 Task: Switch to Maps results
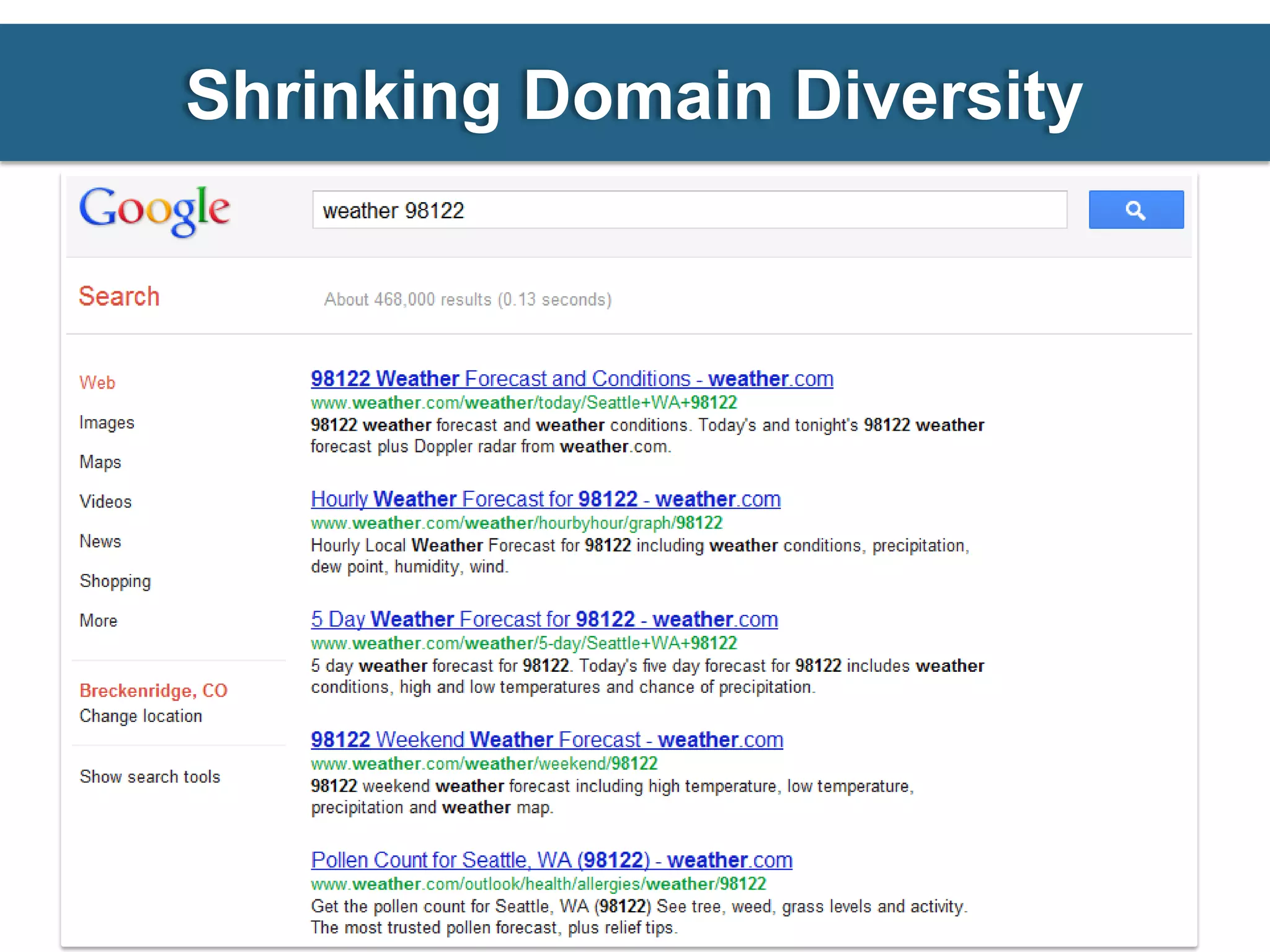[x=100, y=462]
